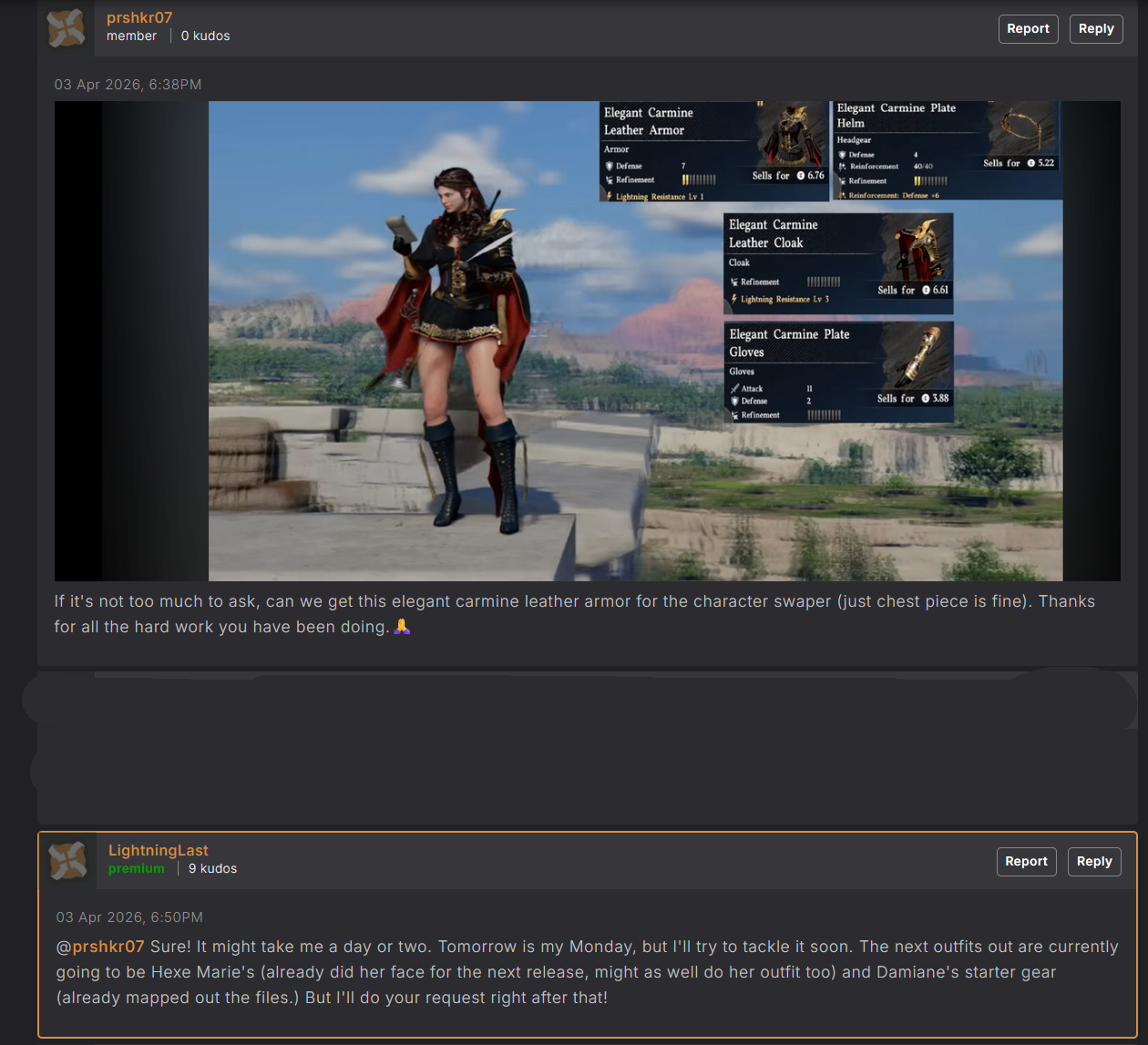Image resolution: width=1148 pixels, height=1045 pixels.
Task: Click the 'Sells for 6.76' price text
Action: tap(788, 175)
